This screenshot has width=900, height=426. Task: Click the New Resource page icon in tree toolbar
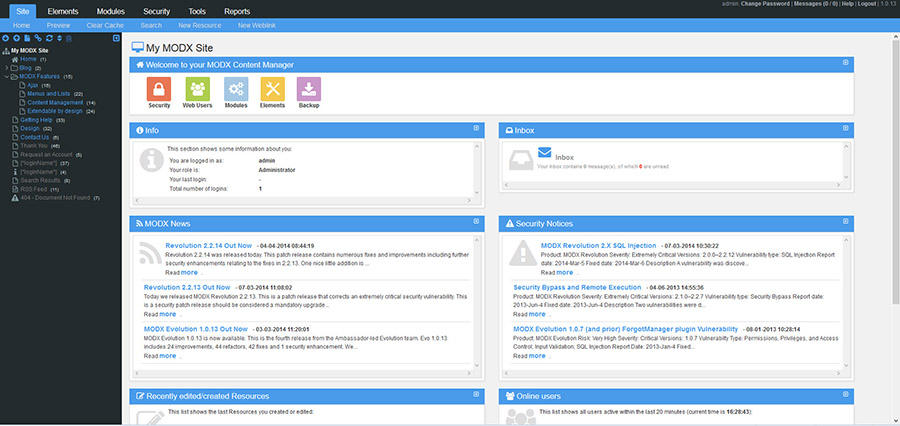[27, 38]
